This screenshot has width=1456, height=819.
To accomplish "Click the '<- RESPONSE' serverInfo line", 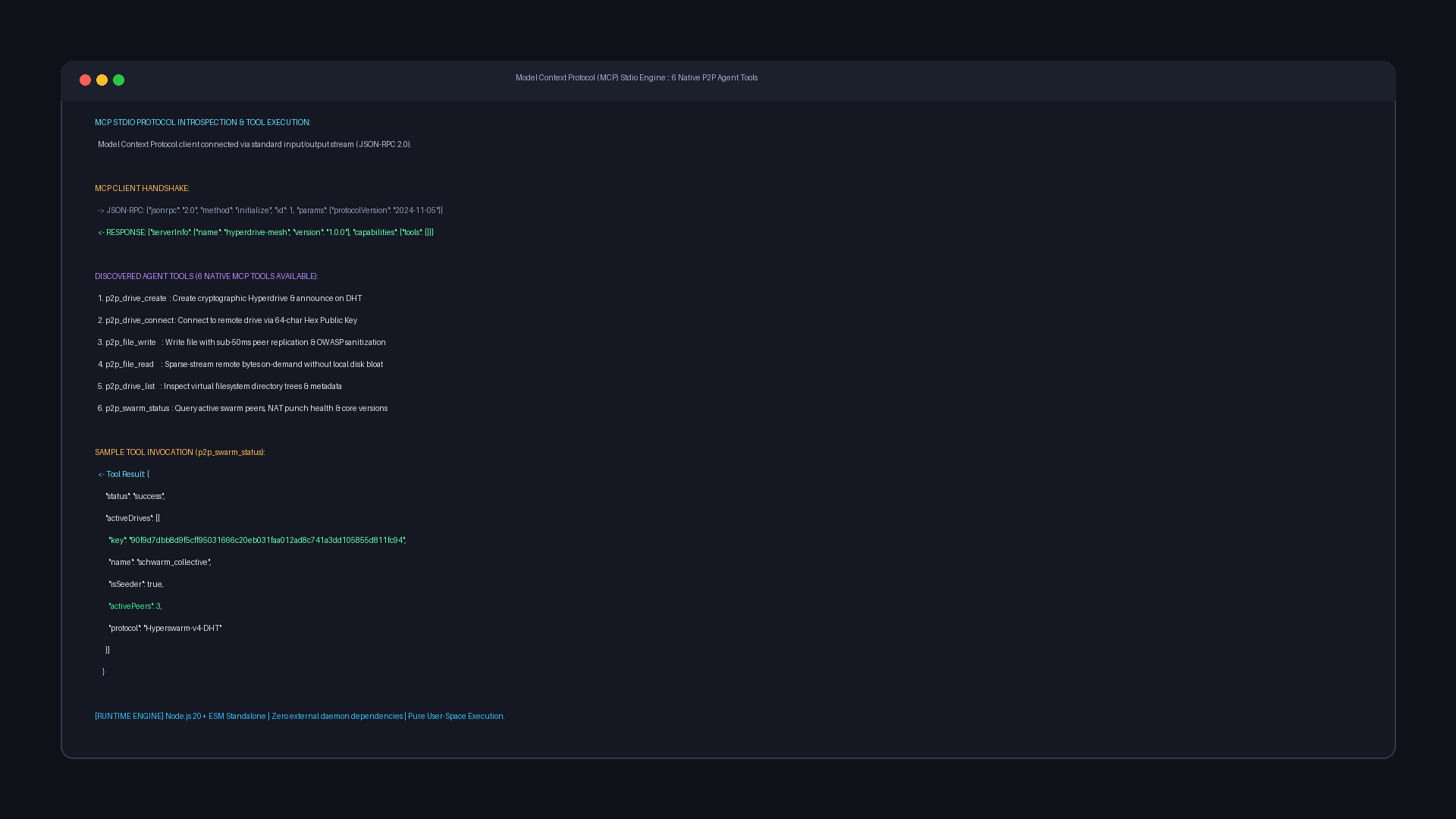I will (x=265, y=233).
